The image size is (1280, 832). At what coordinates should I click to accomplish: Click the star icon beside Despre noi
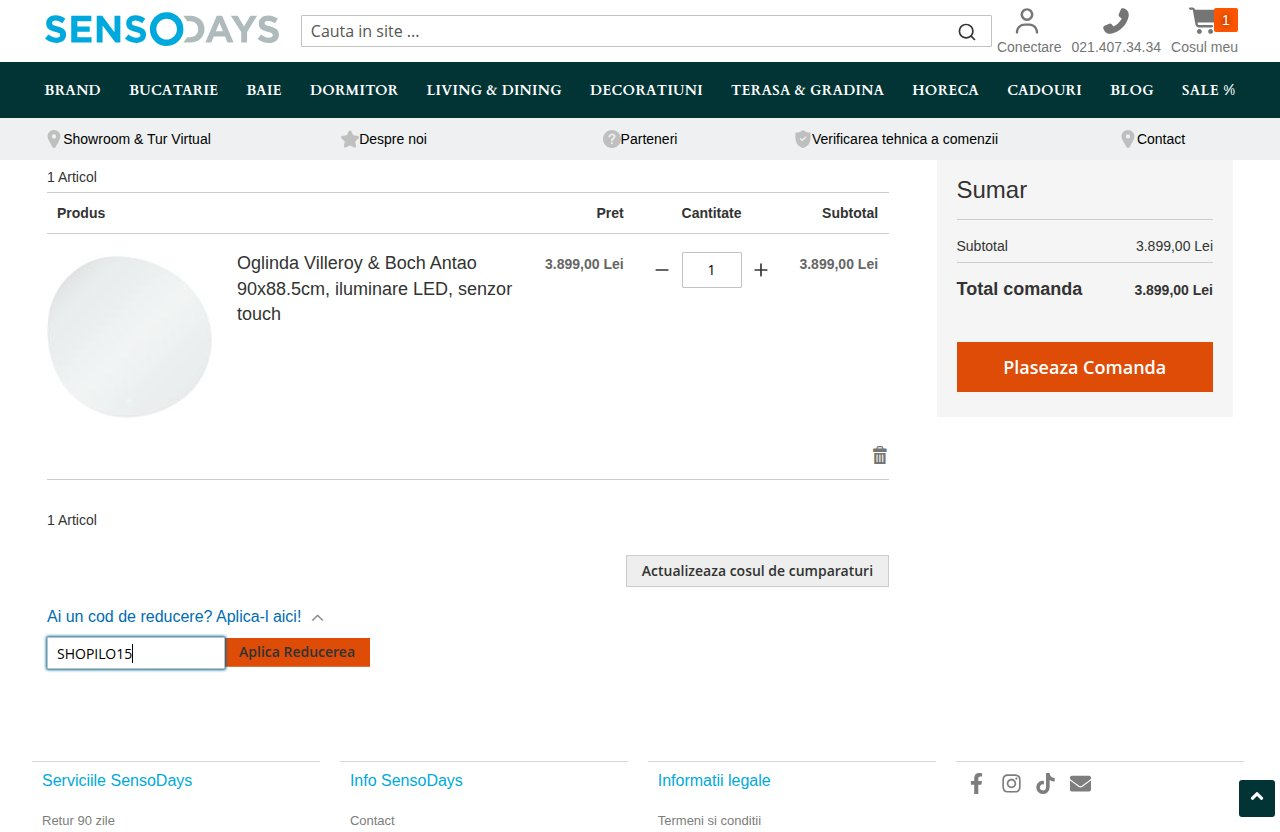[x=349, y=139]
